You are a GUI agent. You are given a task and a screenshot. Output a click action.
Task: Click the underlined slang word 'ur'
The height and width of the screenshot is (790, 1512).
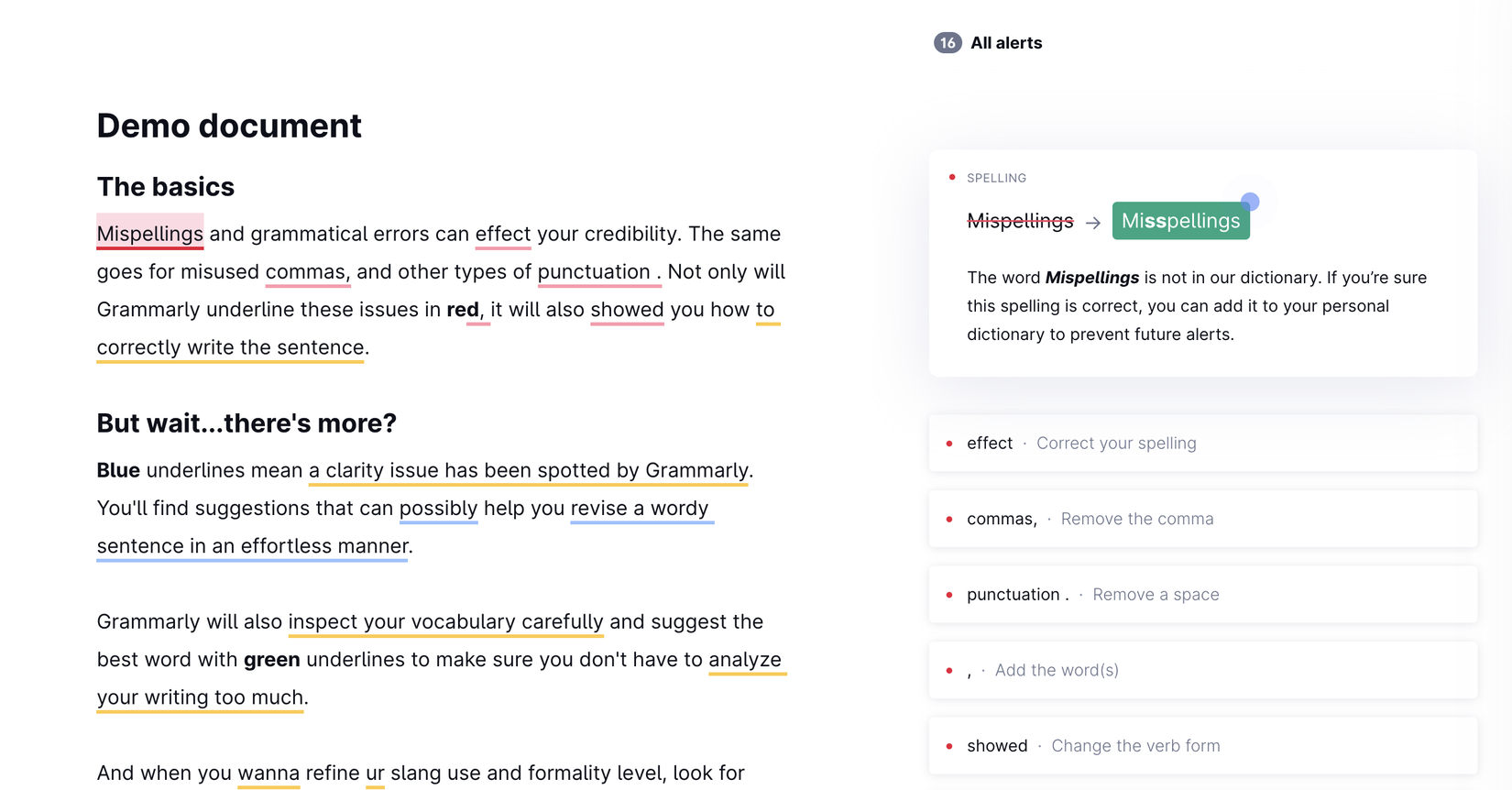(x=375, y=773)
